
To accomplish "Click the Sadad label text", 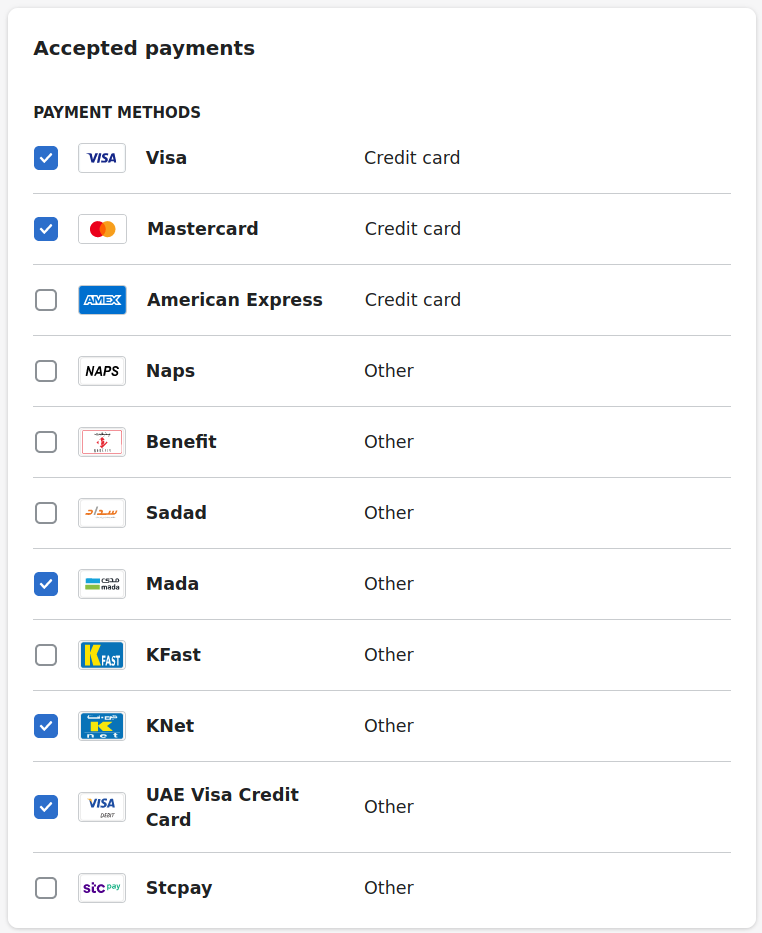I will point(177,512).
